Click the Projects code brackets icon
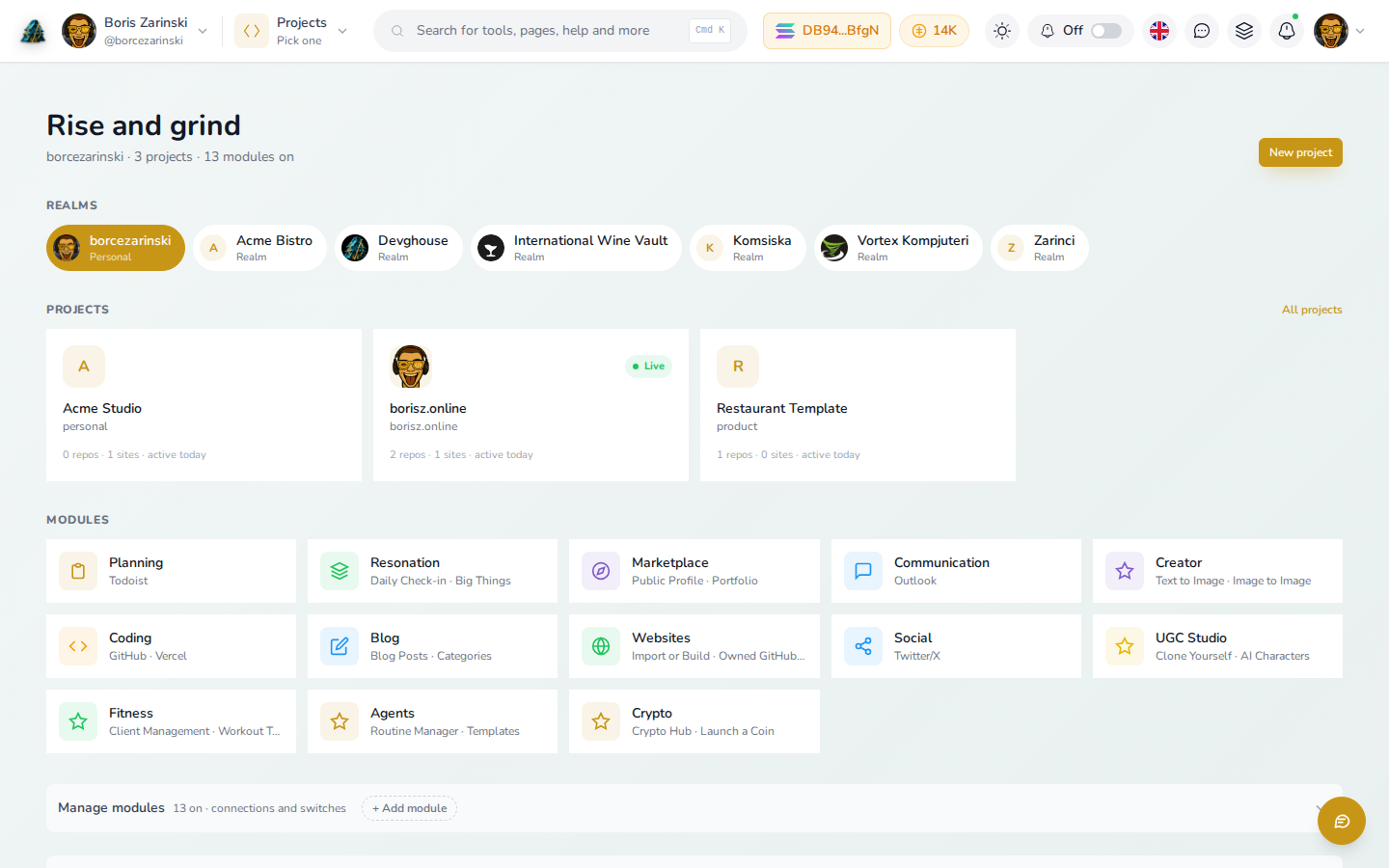Screen dimensions: 1389x868 click(252, 31)
